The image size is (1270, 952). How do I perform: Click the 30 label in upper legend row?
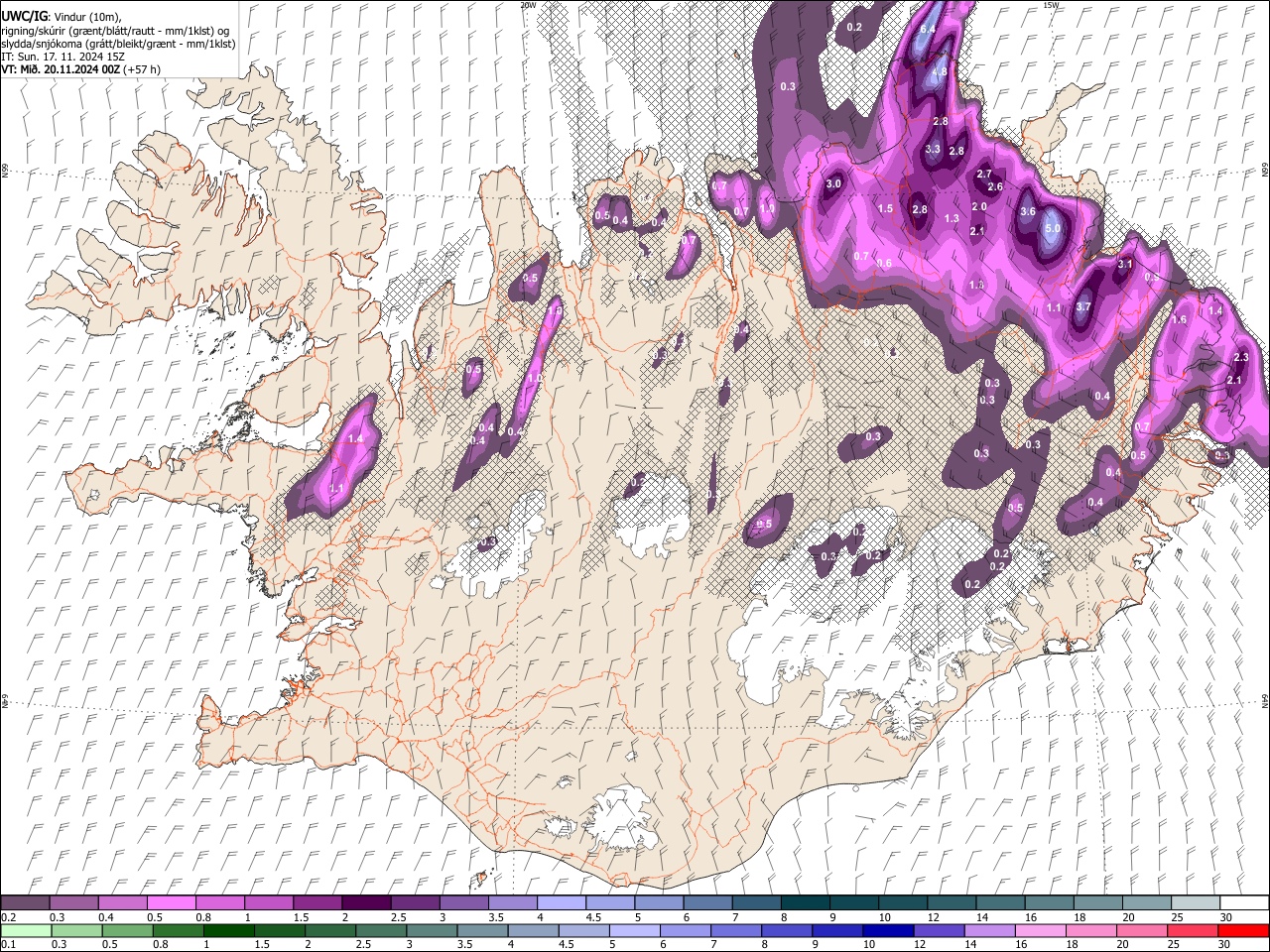coord(1225,917)
